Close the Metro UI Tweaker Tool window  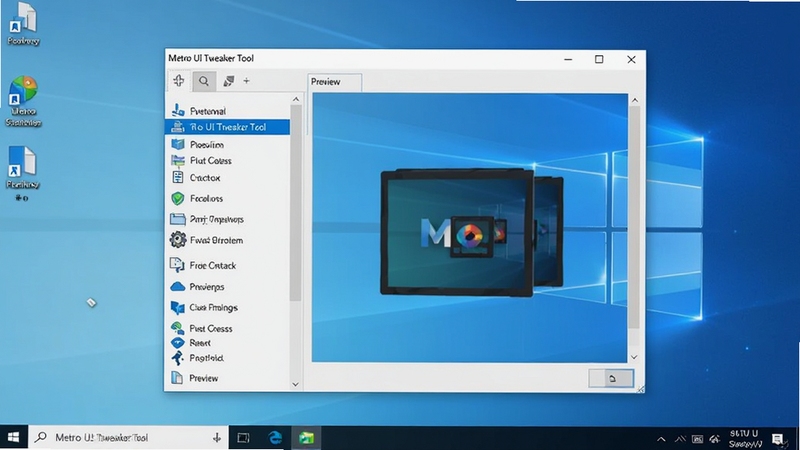click(631, 59)
